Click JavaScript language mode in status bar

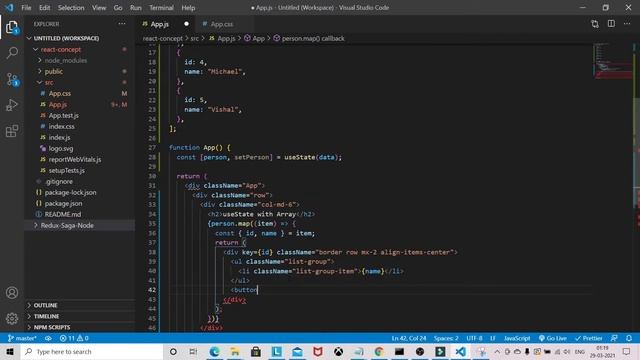point(517,338)
